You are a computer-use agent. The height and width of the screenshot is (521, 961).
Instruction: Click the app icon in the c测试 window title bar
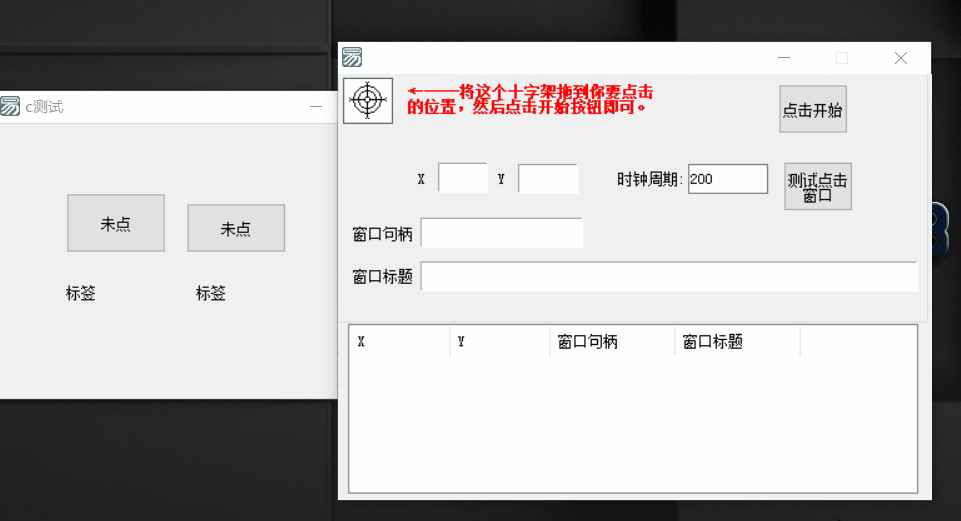(10, 106)
